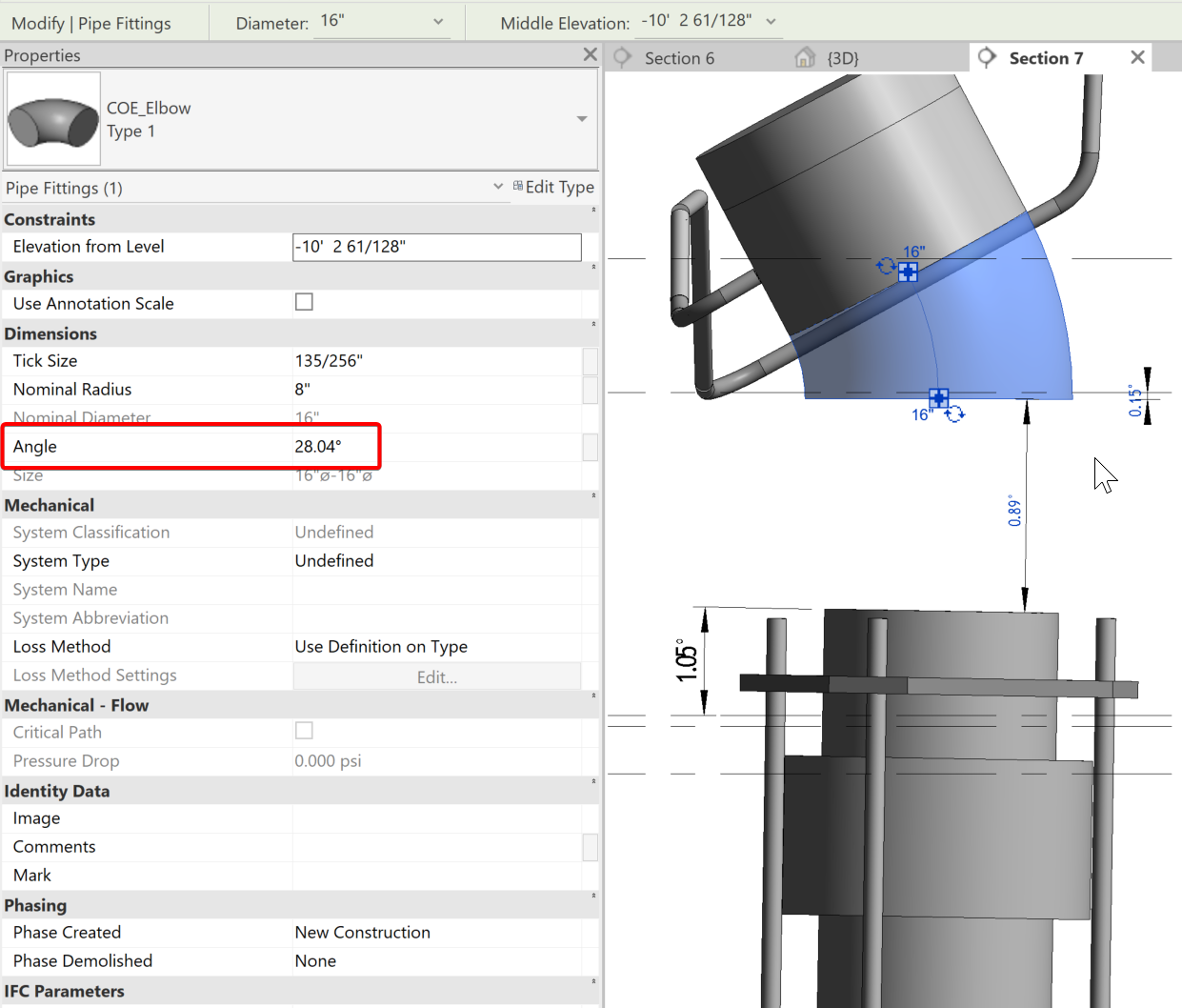This screenshot has height=1008, width=1182.
Task: Click the Elevation from Level input field
Action: tap(437, 247)
